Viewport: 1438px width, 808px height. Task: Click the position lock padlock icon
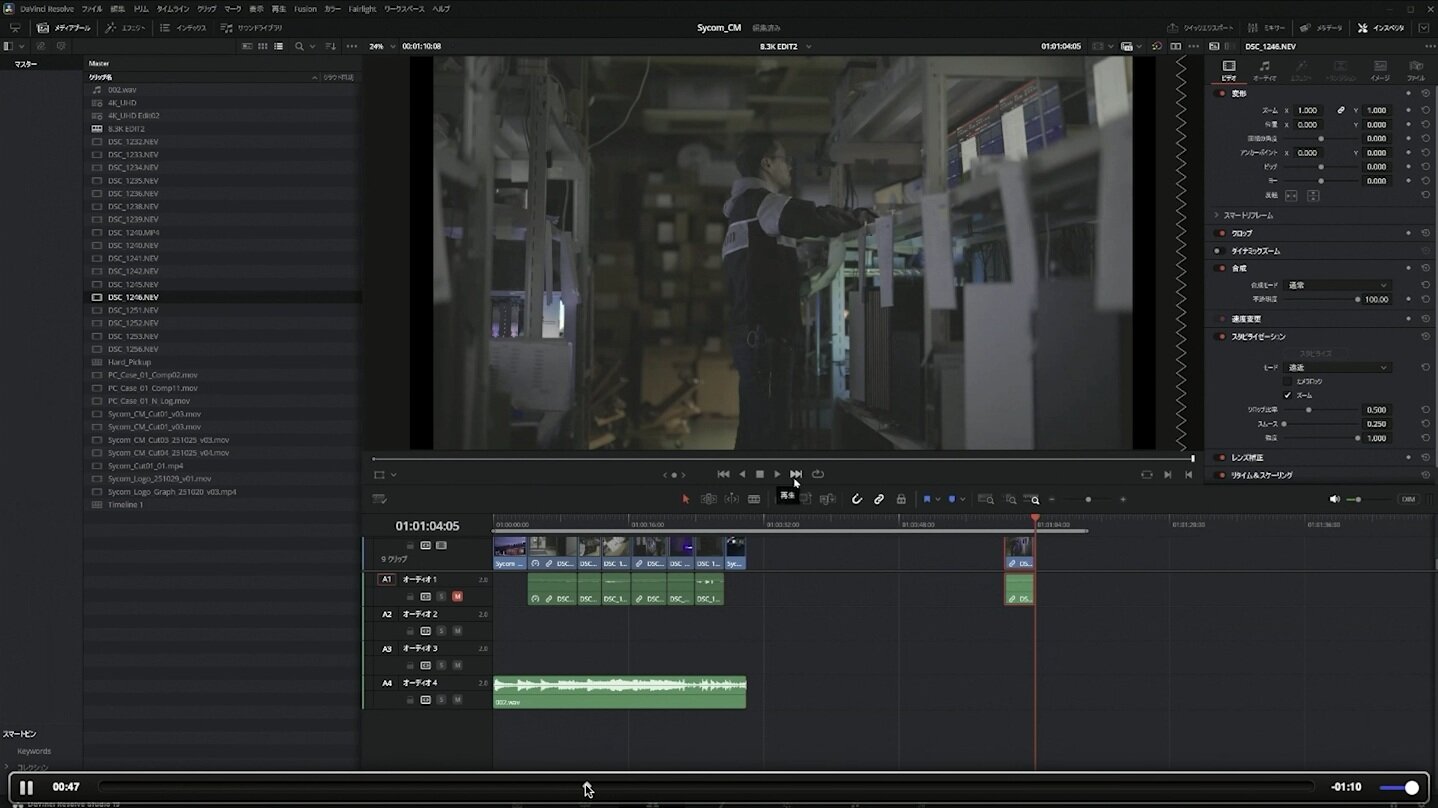click(x=901, y=499)
